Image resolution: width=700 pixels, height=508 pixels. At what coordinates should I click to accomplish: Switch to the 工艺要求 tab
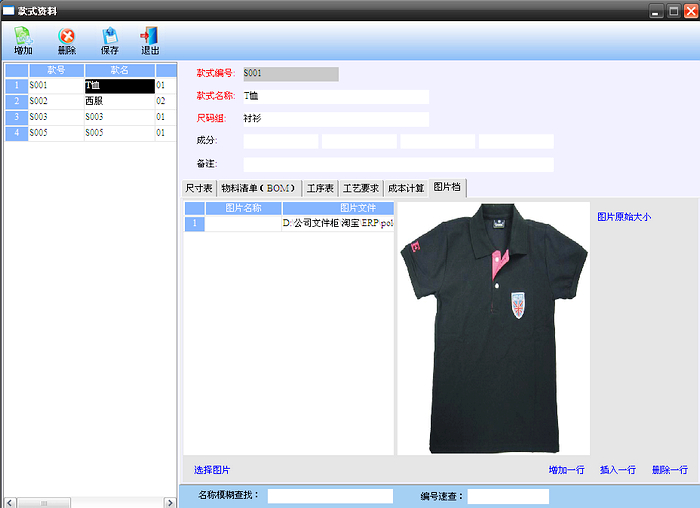point(360,188)
